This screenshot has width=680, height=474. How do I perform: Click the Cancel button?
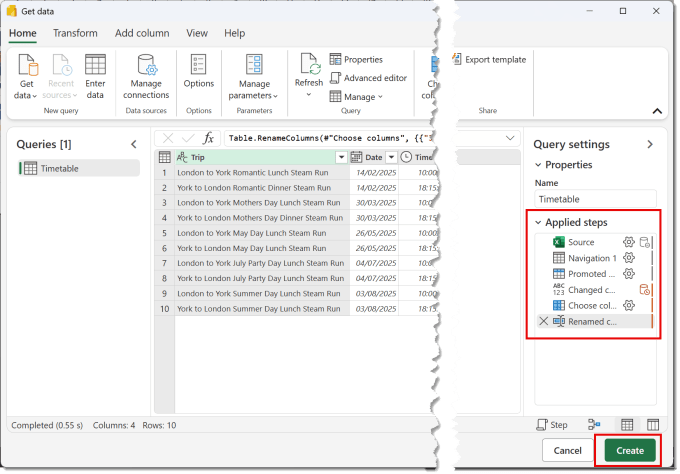click(567, 451)
